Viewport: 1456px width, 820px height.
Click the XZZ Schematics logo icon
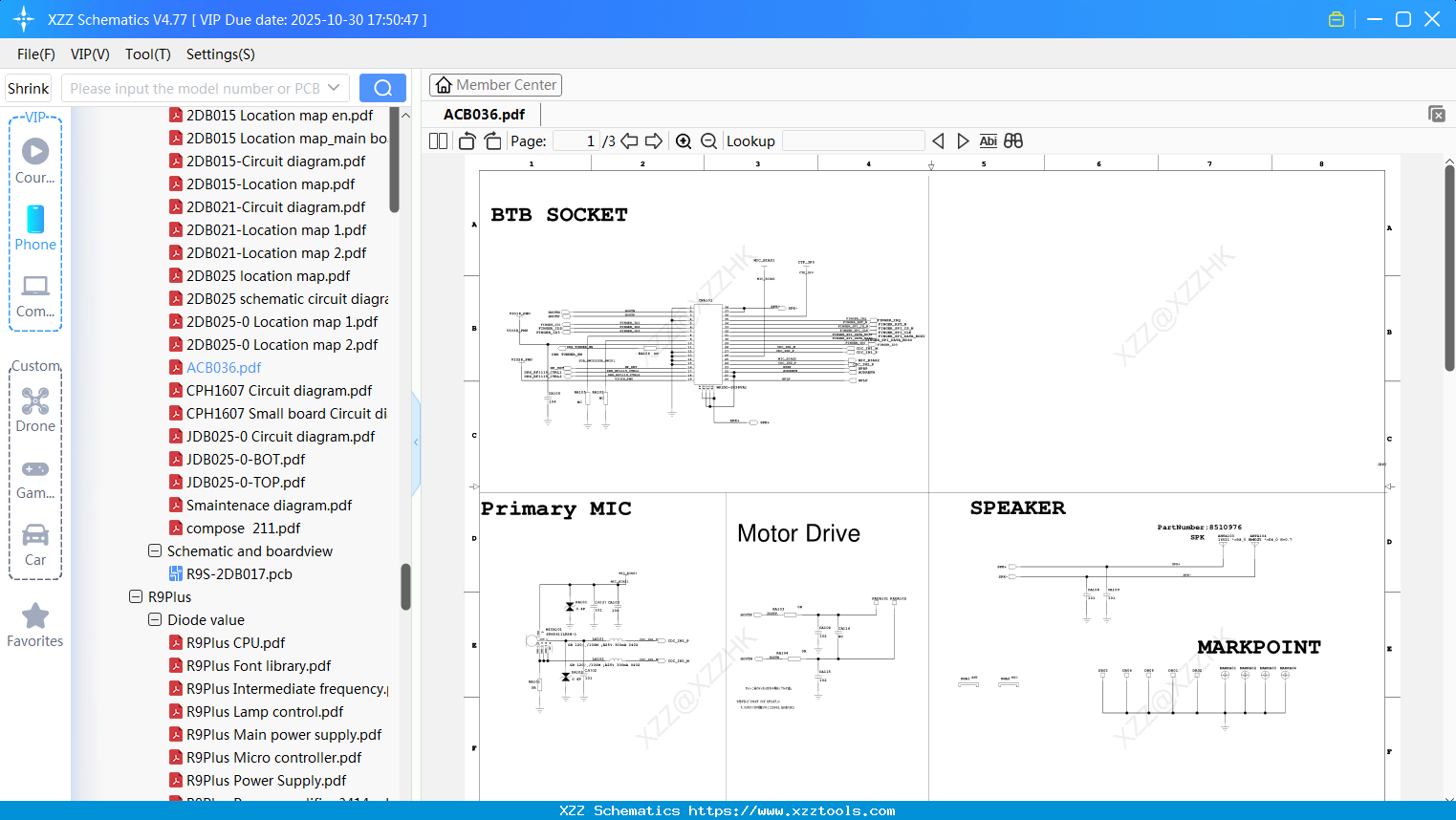tap(24, 19)
